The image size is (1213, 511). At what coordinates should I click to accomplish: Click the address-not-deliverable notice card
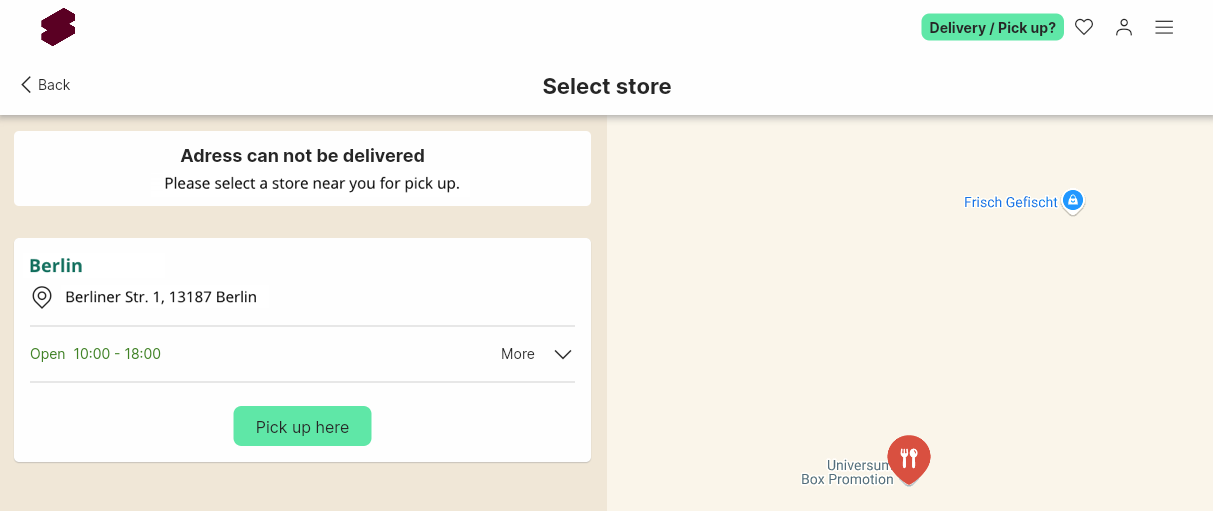tap(302, 169)
